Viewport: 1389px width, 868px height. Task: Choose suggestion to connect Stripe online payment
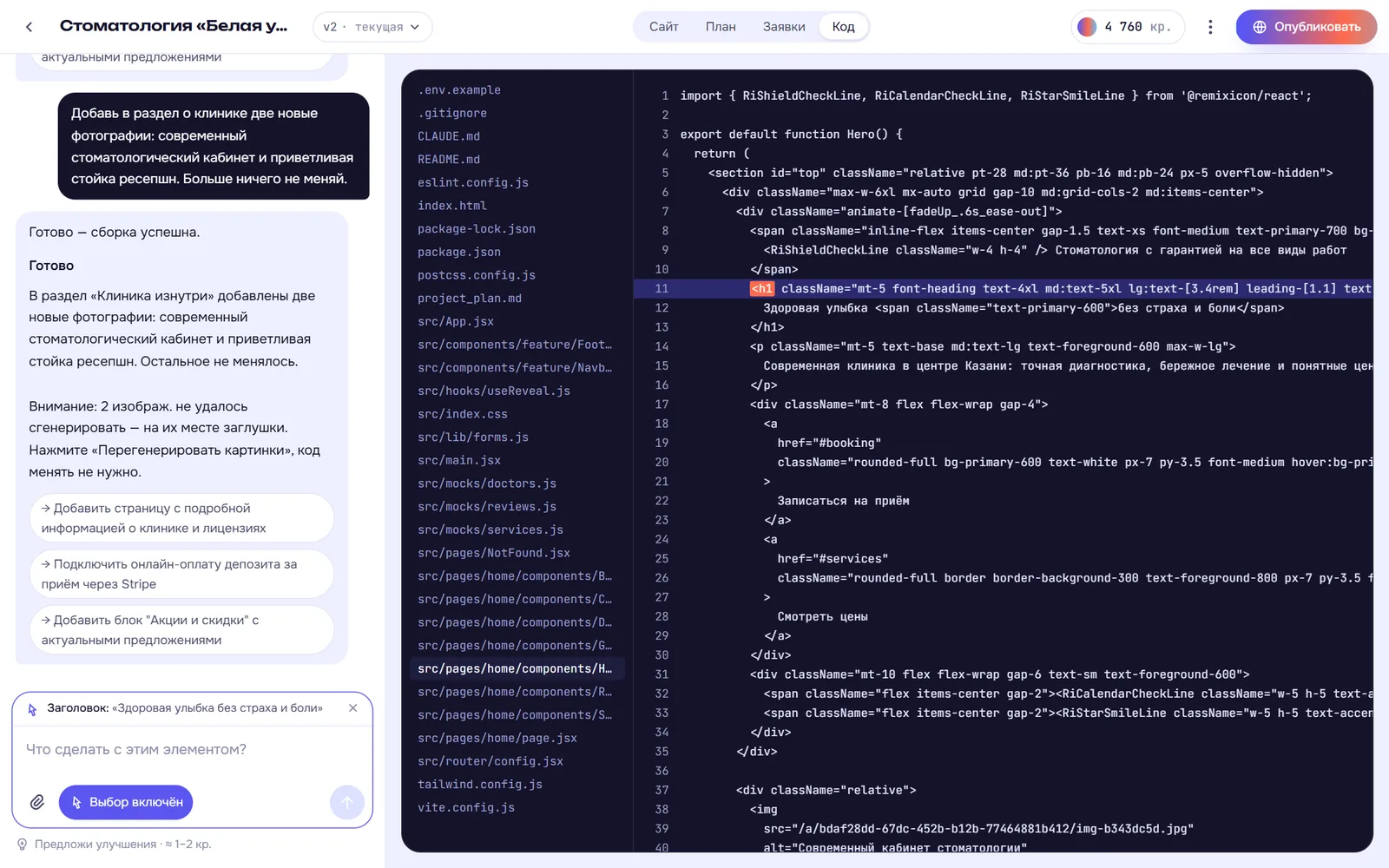coord(181,574)
